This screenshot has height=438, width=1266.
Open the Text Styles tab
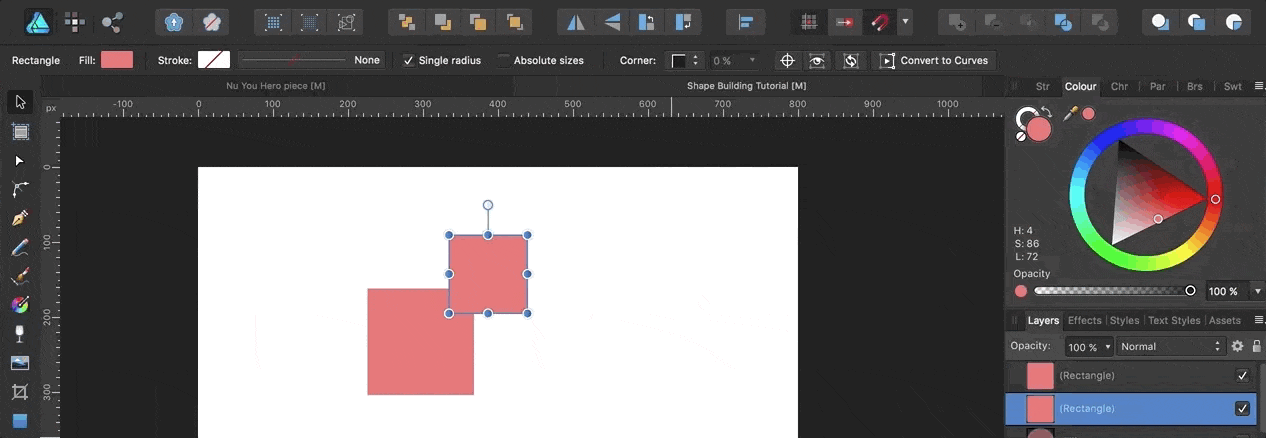[1174, 321]
